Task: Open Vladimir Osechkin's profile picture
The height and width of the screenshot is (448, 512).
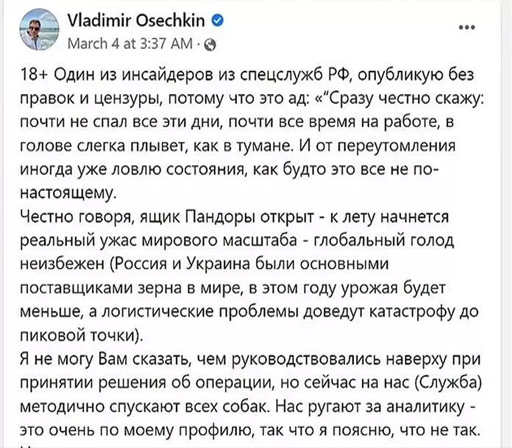Action: tap(39, 30)
